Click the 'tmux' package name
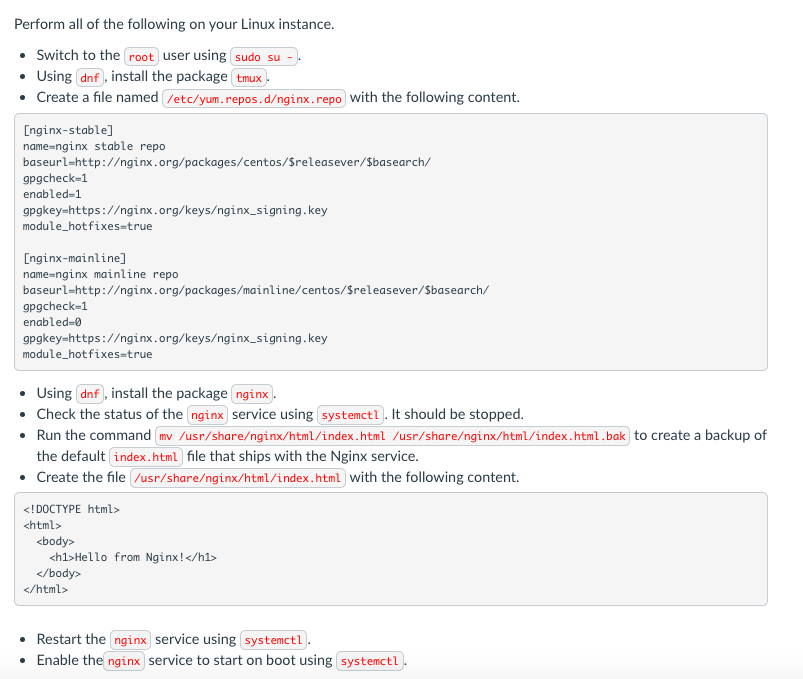 pyautogui.click(x=249, y=78)
